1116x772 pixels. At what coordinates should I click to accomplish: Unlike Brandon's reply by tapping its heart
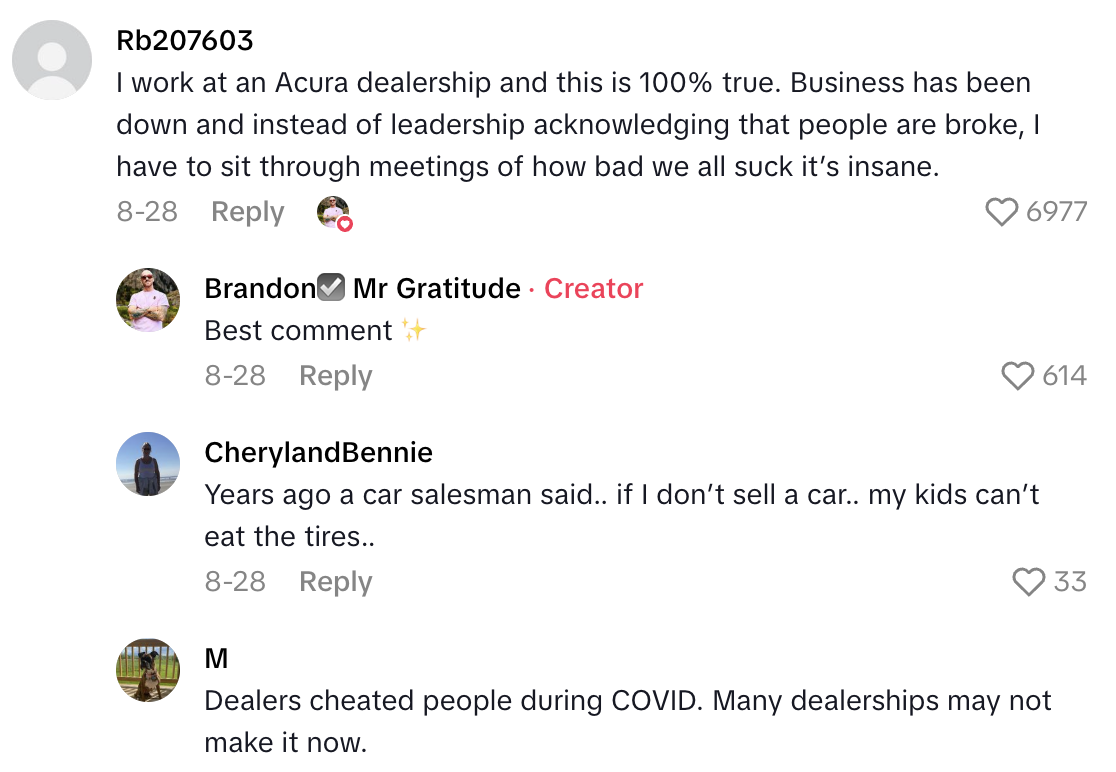(x=1019, y=377)
